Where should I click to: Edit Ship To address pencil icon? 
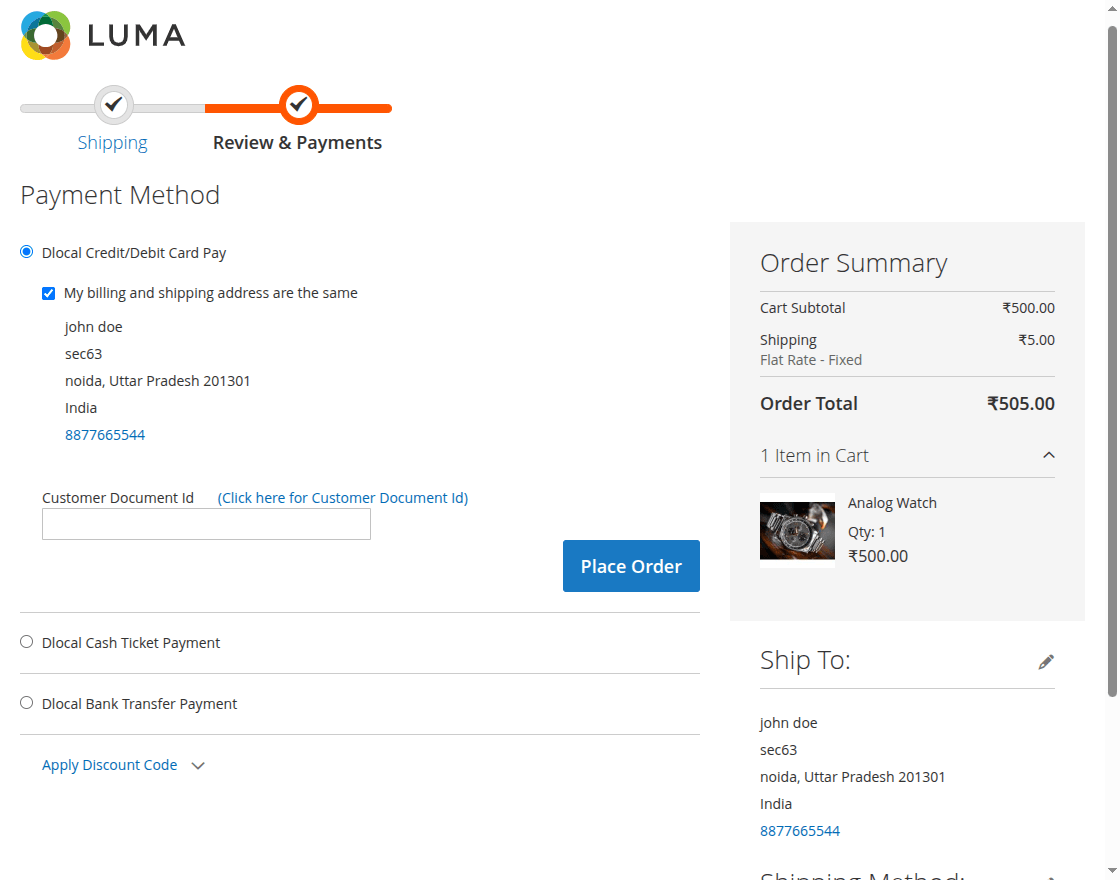pos(1046,661)
